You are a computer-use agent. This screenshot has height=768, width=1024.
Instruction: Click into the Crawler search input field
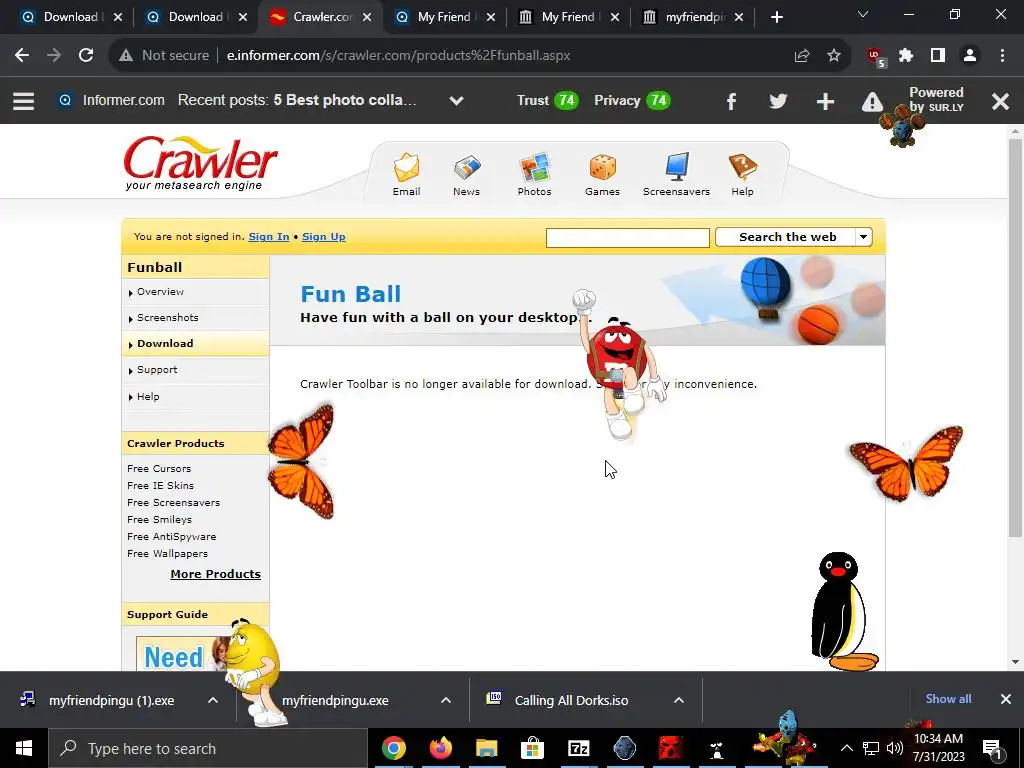[x=628, y=238]
